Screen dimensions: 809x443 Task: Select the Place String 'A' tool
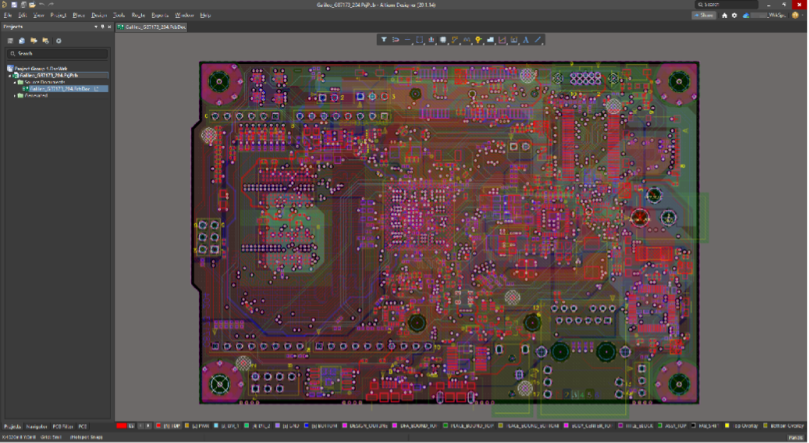point(526,40)
